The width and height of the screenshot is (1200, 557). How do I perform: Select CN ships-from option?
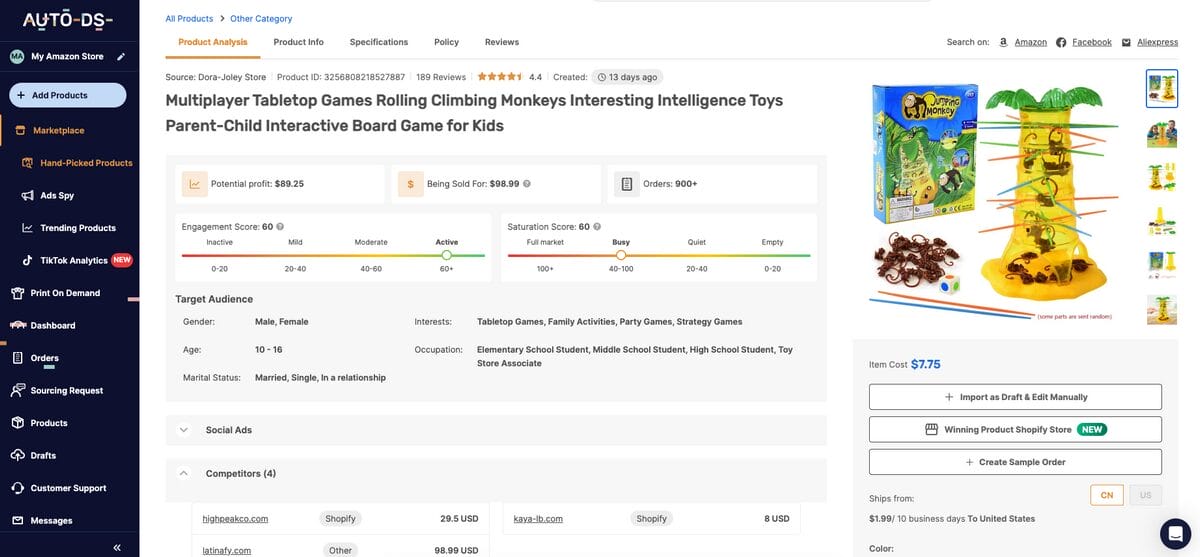(1107, 495)
